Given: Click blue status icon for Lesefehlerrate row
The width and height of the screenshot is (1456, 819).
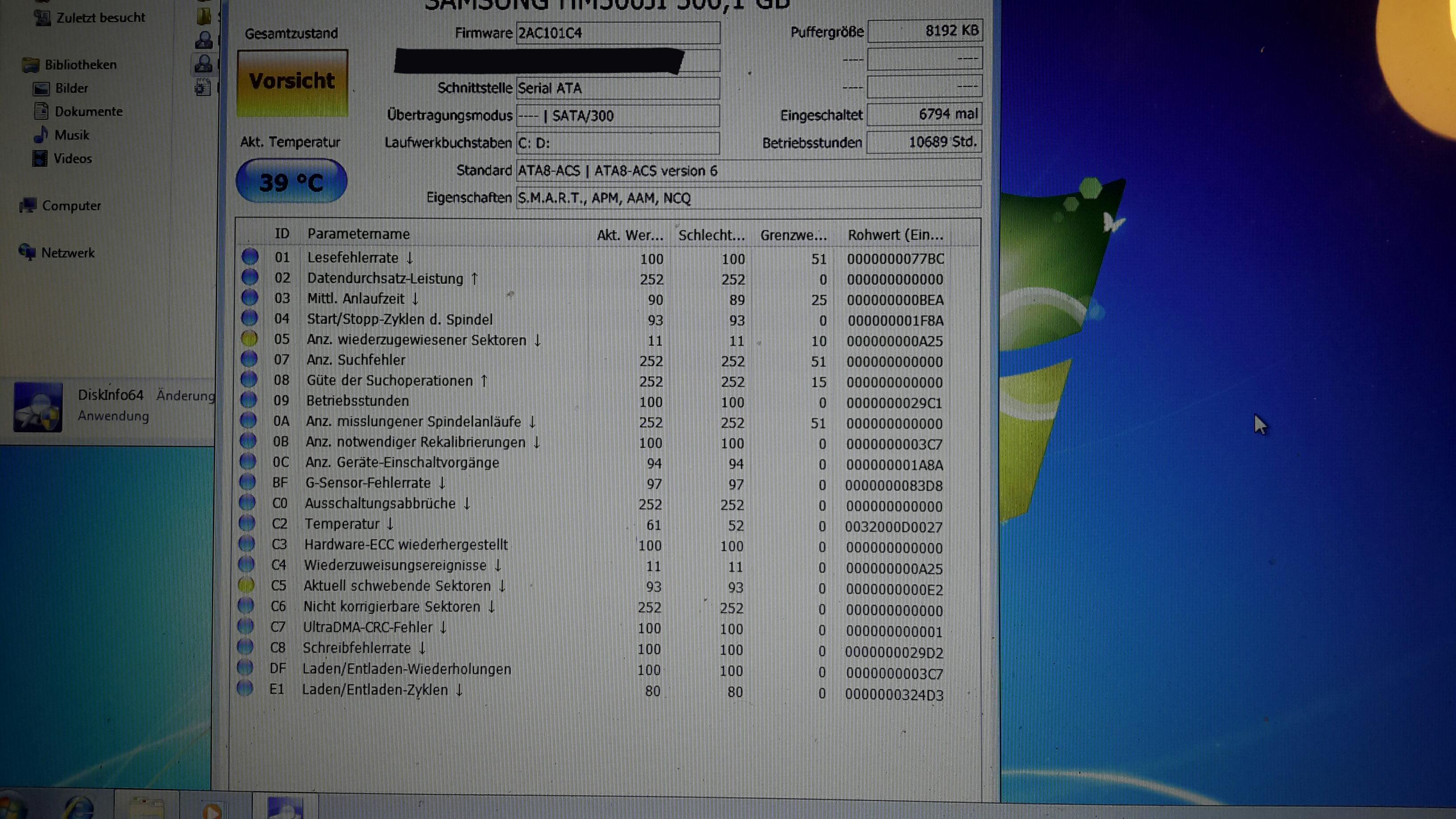Looking at the screenshot, I should click(x=250, y=257).
